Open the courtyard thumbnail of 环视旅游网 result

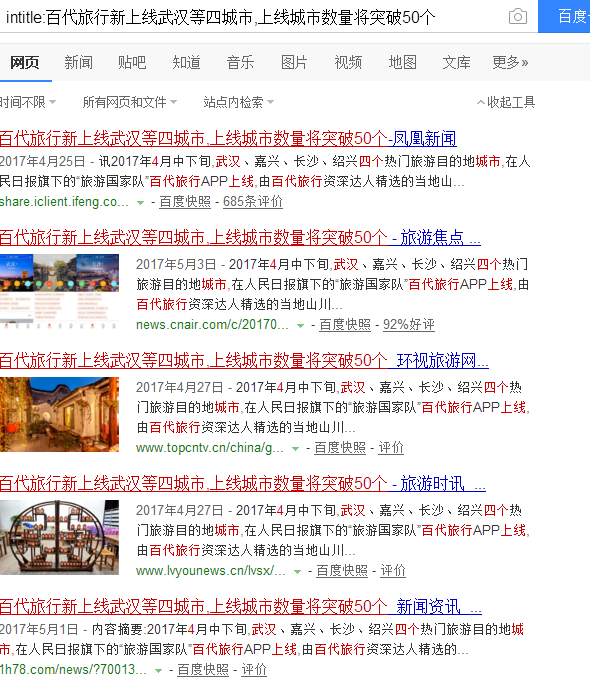59,414
